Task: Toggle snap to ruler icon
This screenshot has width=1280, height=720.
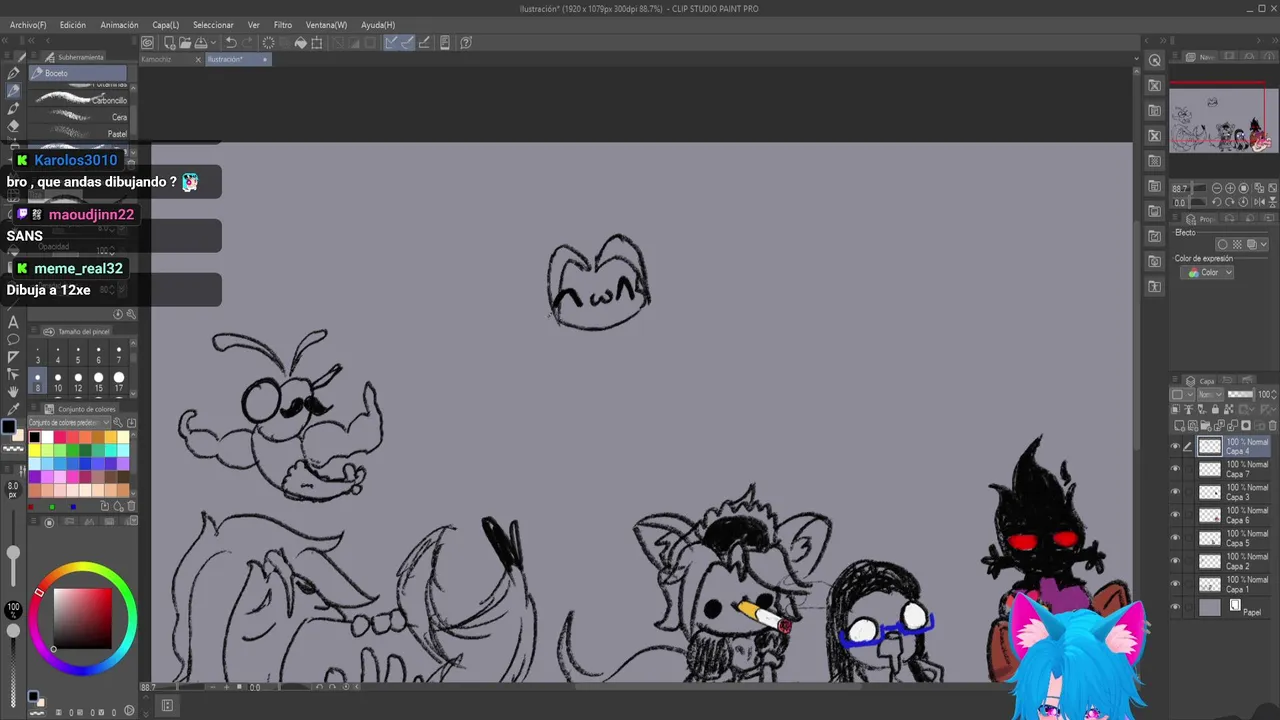Action: coord(391,42)
